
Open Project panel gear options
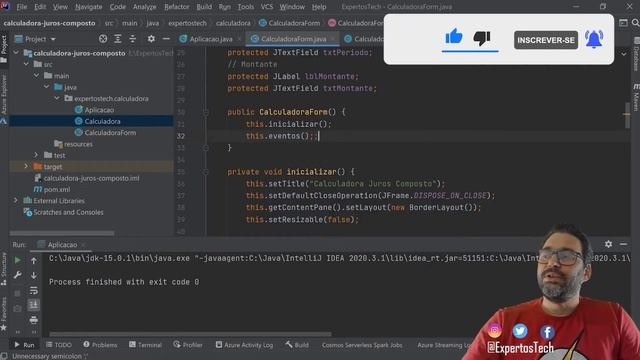[x=151, y=39]
